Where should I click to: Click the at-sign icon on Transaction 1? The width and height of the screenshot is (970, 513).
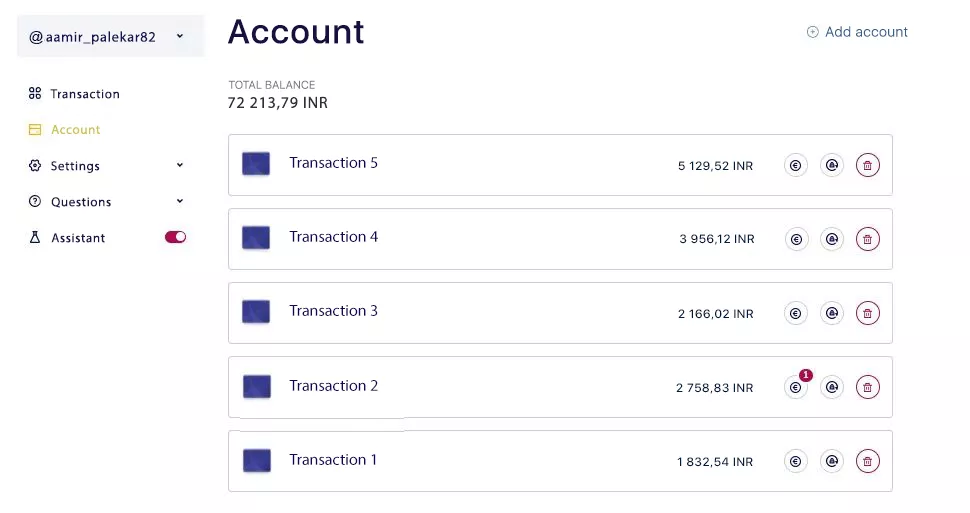pos(831,461)
